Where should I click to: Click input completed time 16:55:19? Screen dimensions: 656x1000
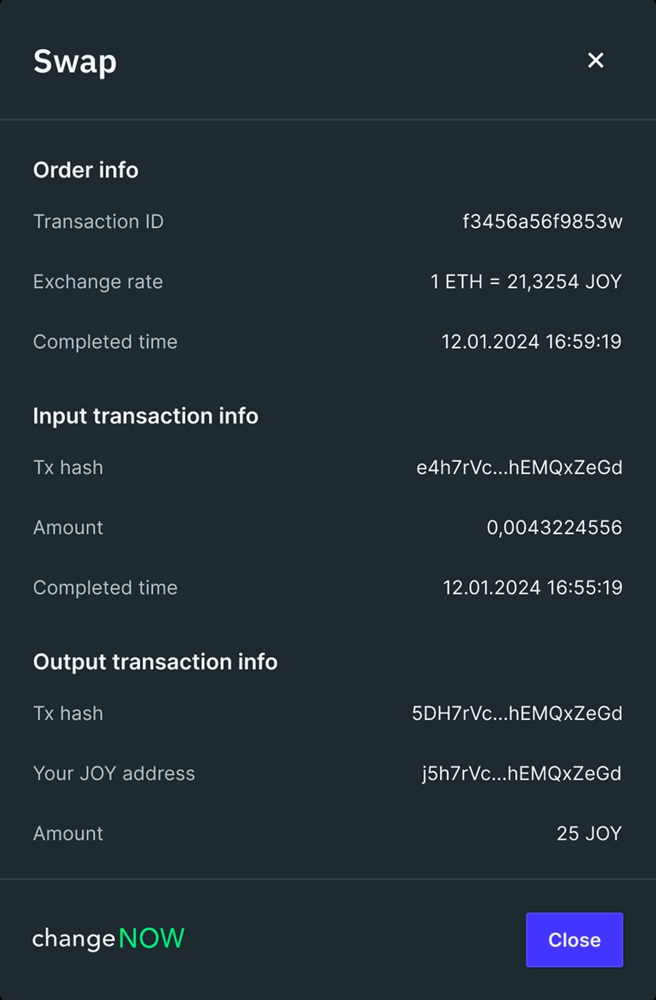[x=532, y=588]
